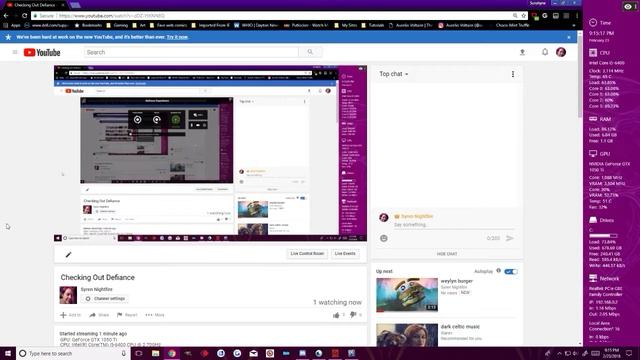This screenshot has height=360, width=640.
Task: Click the taskbar microphone Cortana icon
Action: (x=124, y=353)
